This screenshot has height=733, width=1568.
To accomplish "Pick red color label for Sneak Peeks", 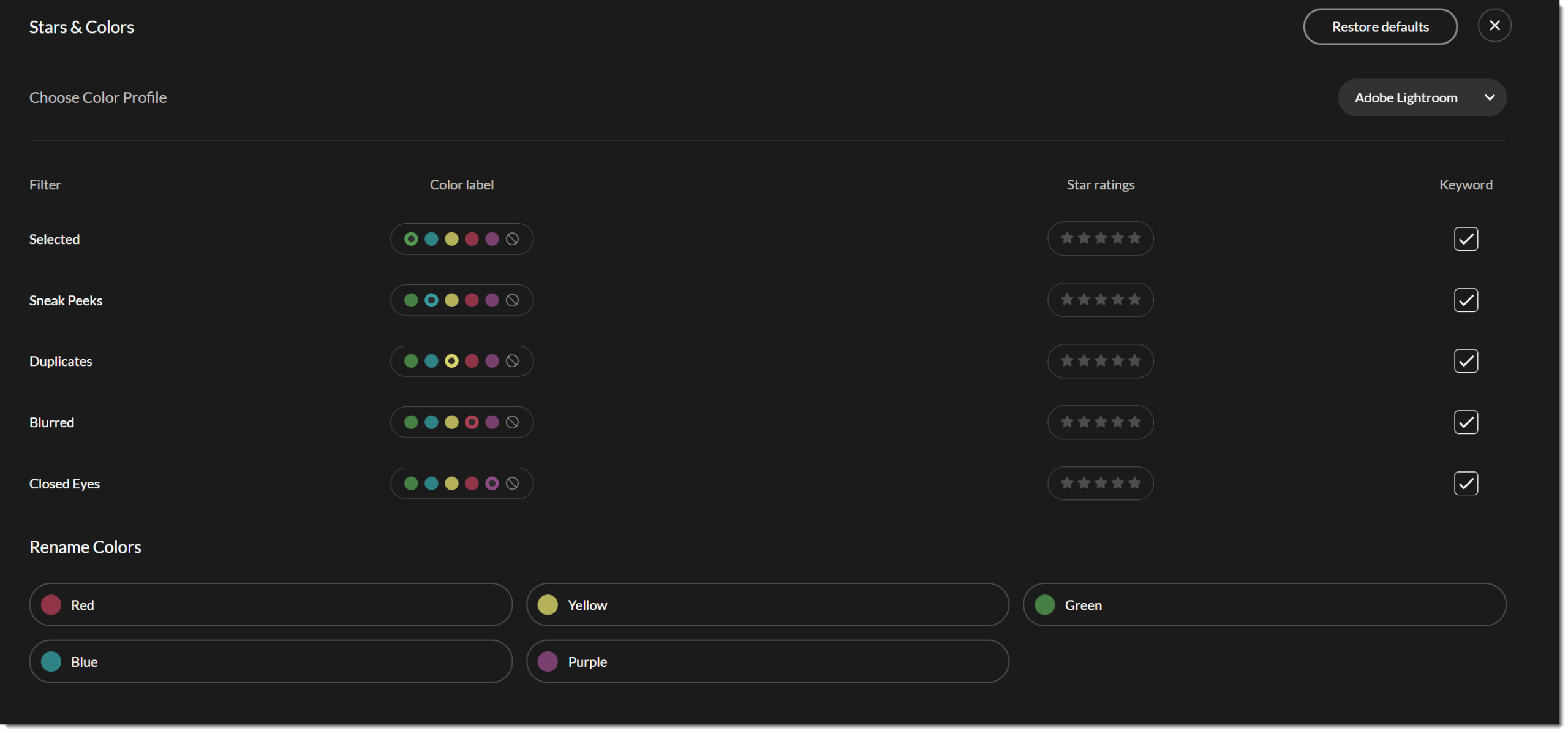I will tap(472, 300).
